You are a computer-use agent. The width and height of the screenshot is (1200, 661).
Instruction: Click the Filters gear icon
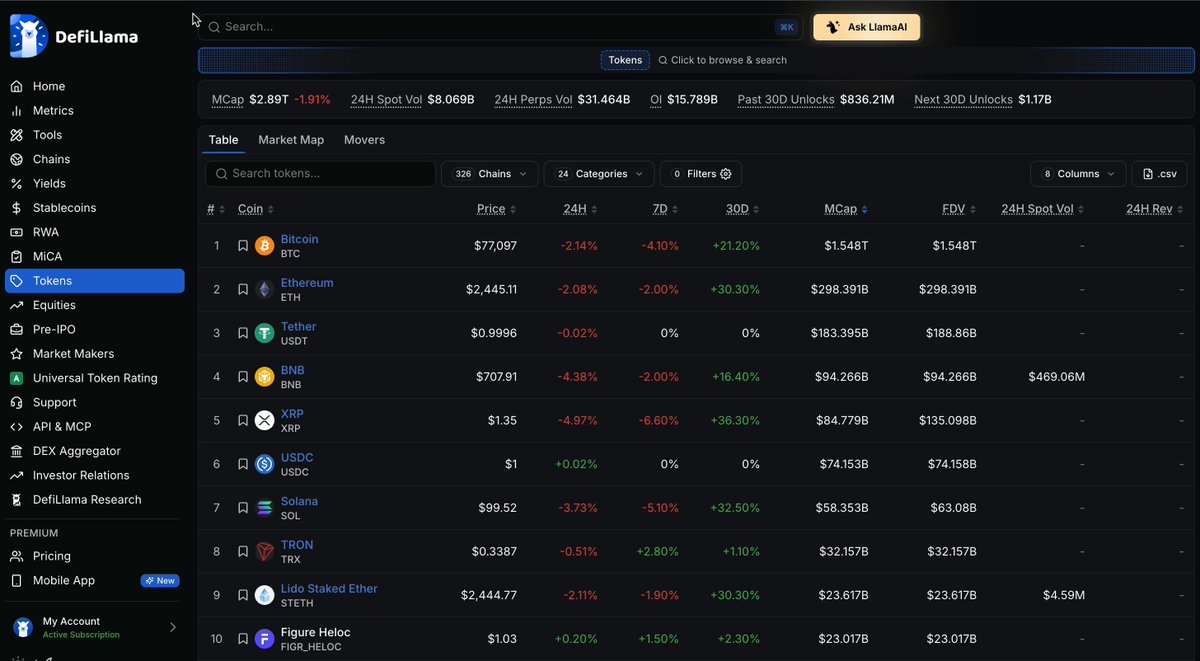click(x=726, y=174)
